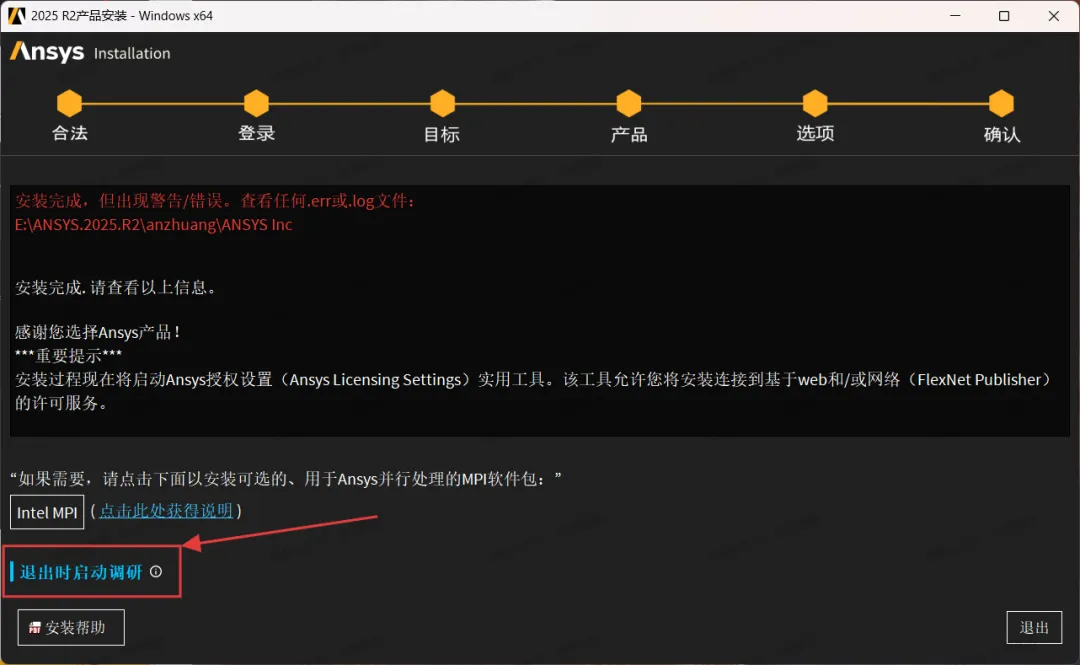1080x665 pixels.
Task: Click the 如果需要 MPI instruction text
Action: (286, 479)
